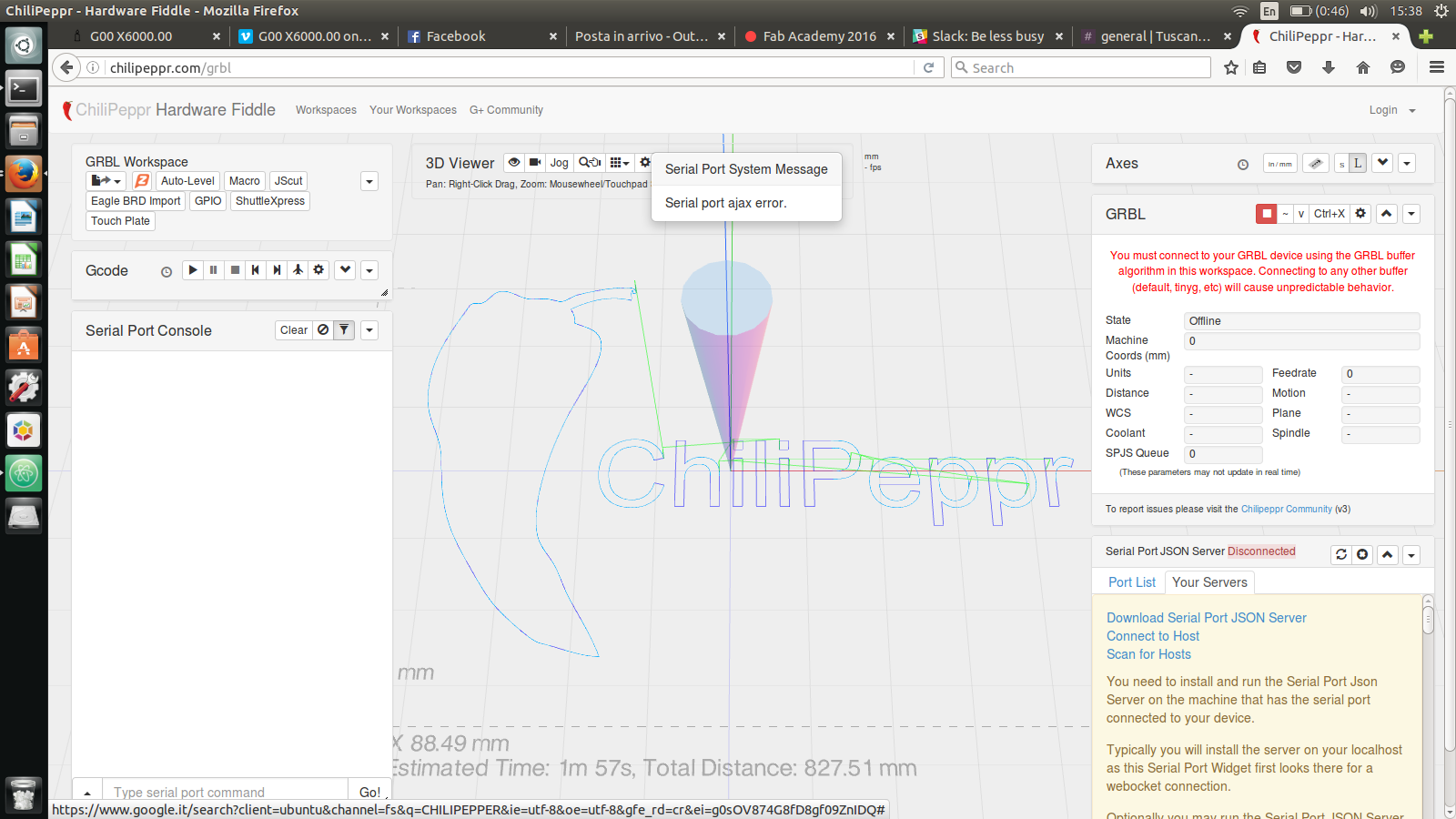This screenshot has height=819, width=1456.
Task: Click the tilde resume button in GRBL
Action: tap(1285, 214)
